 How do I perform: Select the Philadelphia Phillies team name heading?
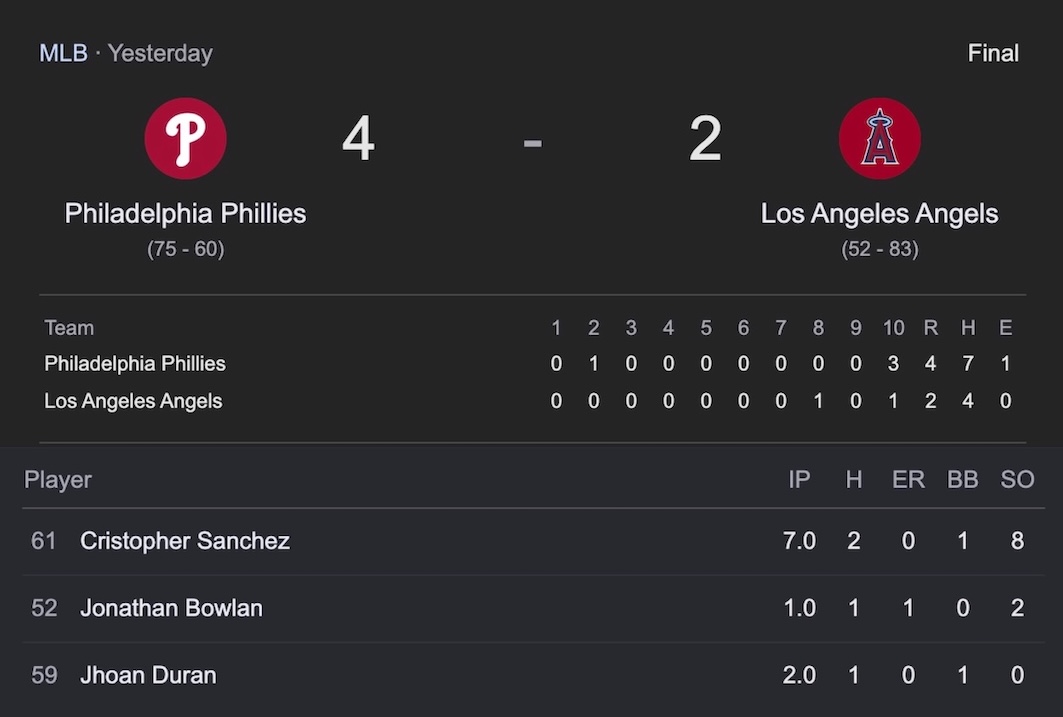click(186, 213)
